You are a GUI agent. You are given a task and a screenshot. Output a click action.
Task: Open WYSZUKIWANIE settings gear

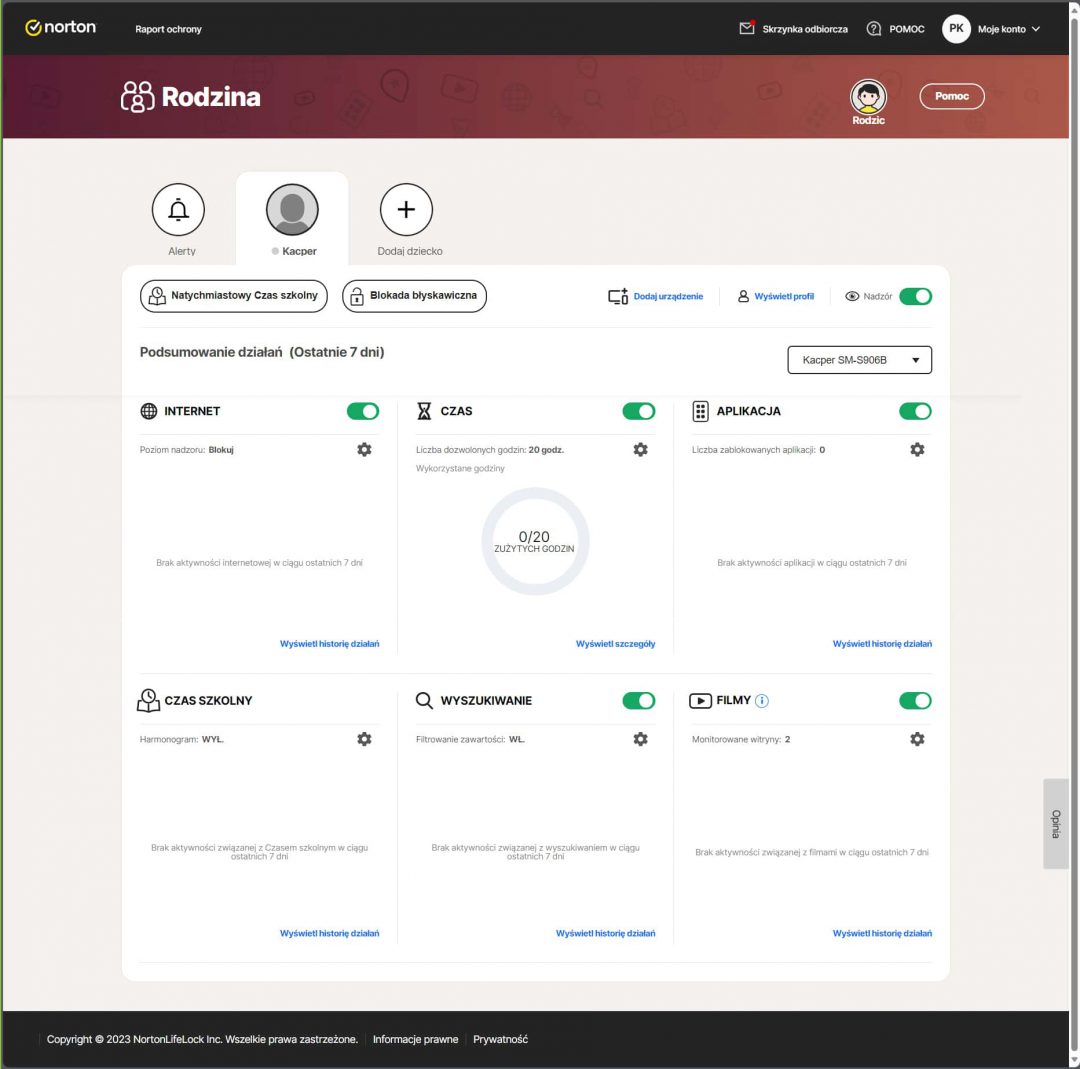coord(641,739)
